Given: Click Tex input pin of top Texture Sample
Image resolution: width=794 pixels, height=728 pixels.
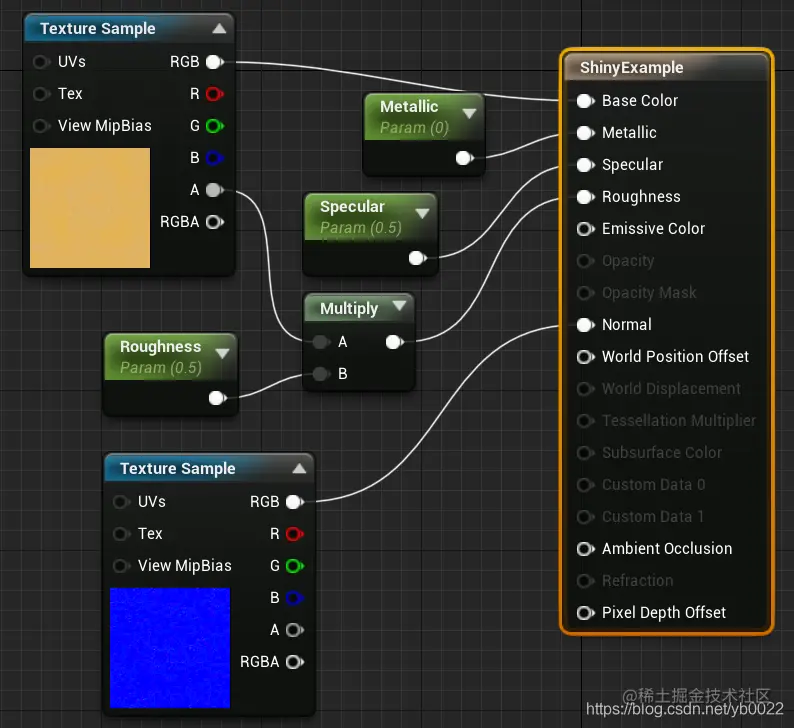Looking at the screenshot, I should pos(41,94).
